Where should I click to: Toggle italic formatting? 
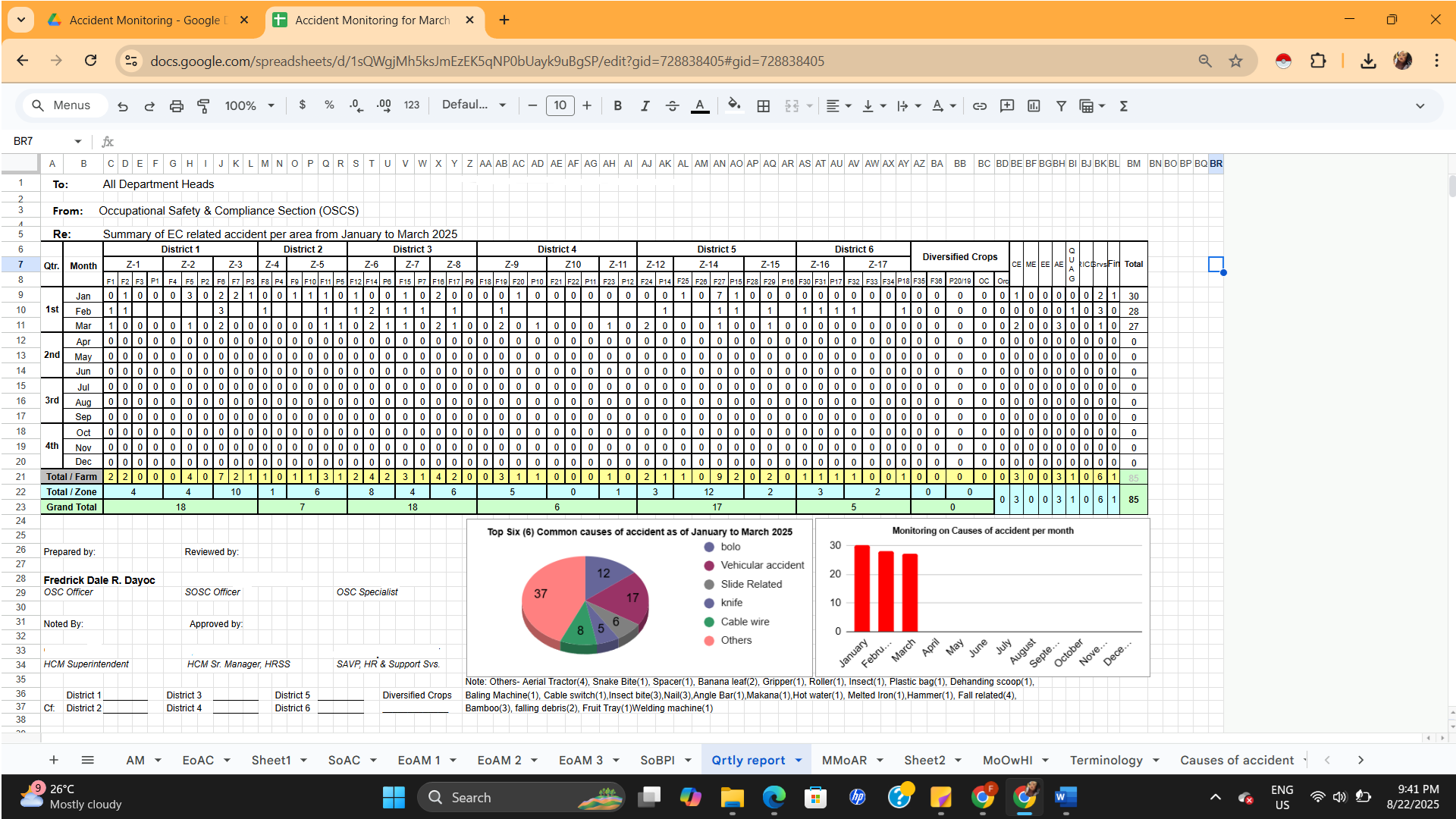(645, 106)
